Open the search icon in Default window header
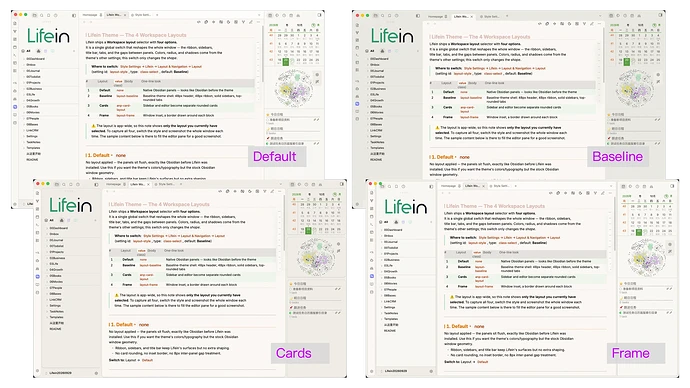Image resolution: width=690 pixels, height=388 pixels. click(42, 15)
